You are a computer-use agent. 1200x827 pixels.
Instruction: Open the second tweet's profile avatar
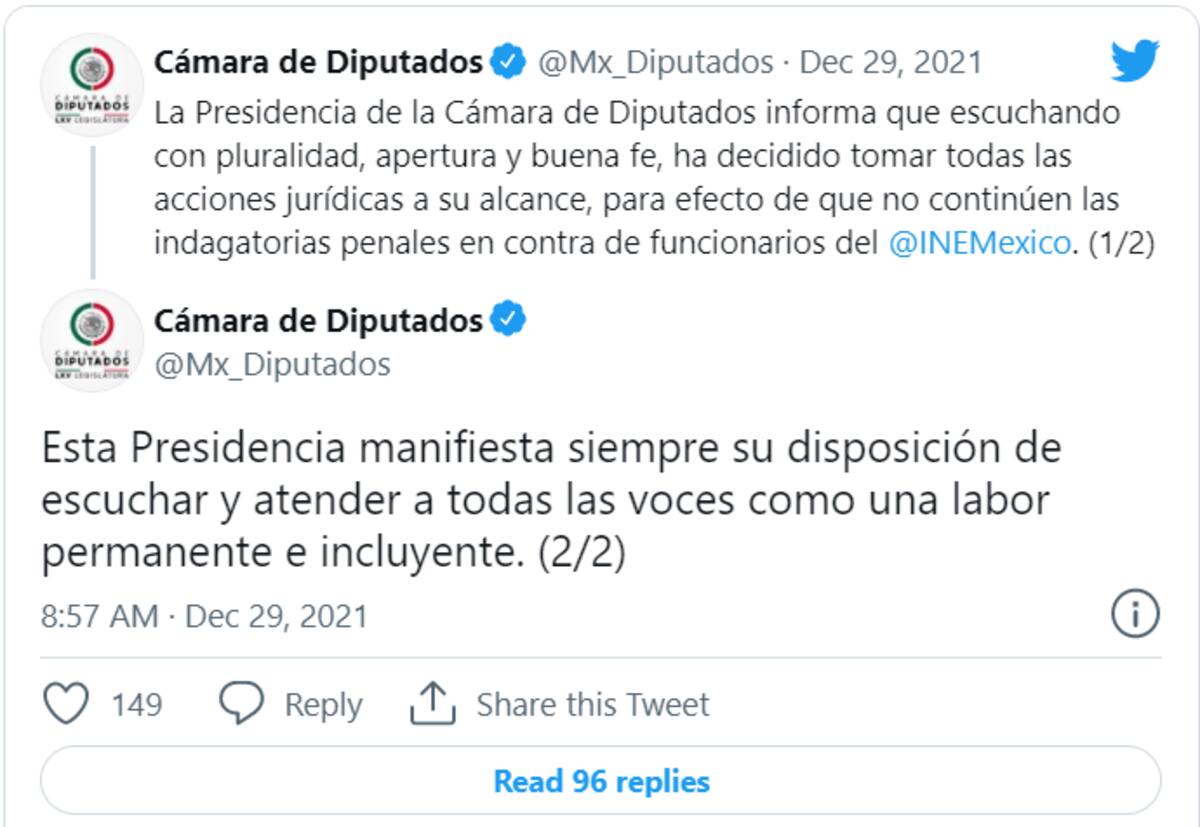[92, 340]
